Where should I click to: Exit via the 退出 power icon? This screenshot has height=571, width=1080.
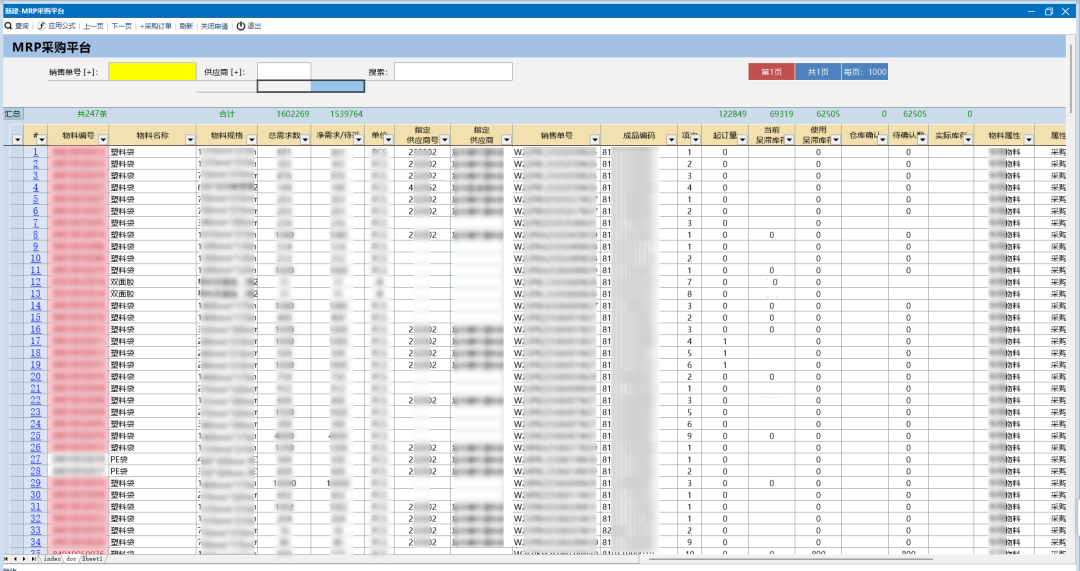(240, 26)
